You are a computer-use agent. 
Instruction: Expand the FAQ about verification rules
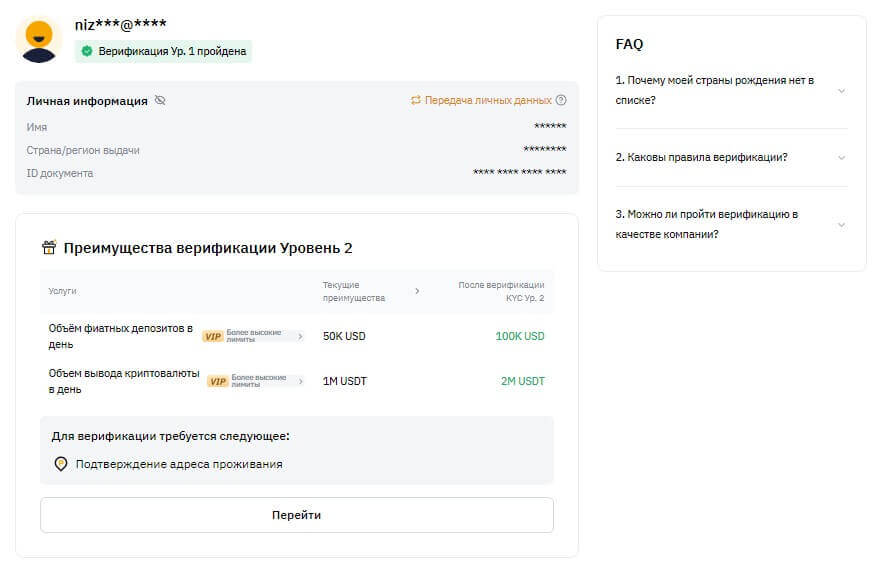731,157
